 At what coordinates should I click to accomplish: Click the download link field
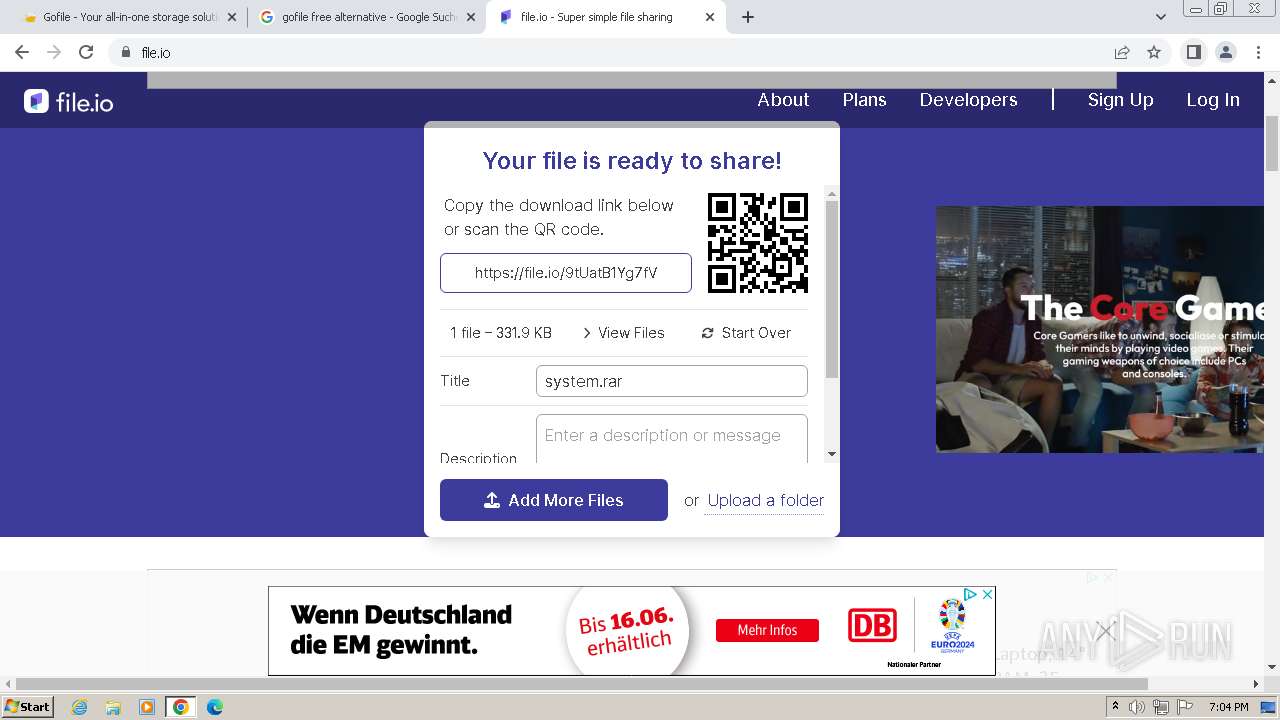click(566, 273)
